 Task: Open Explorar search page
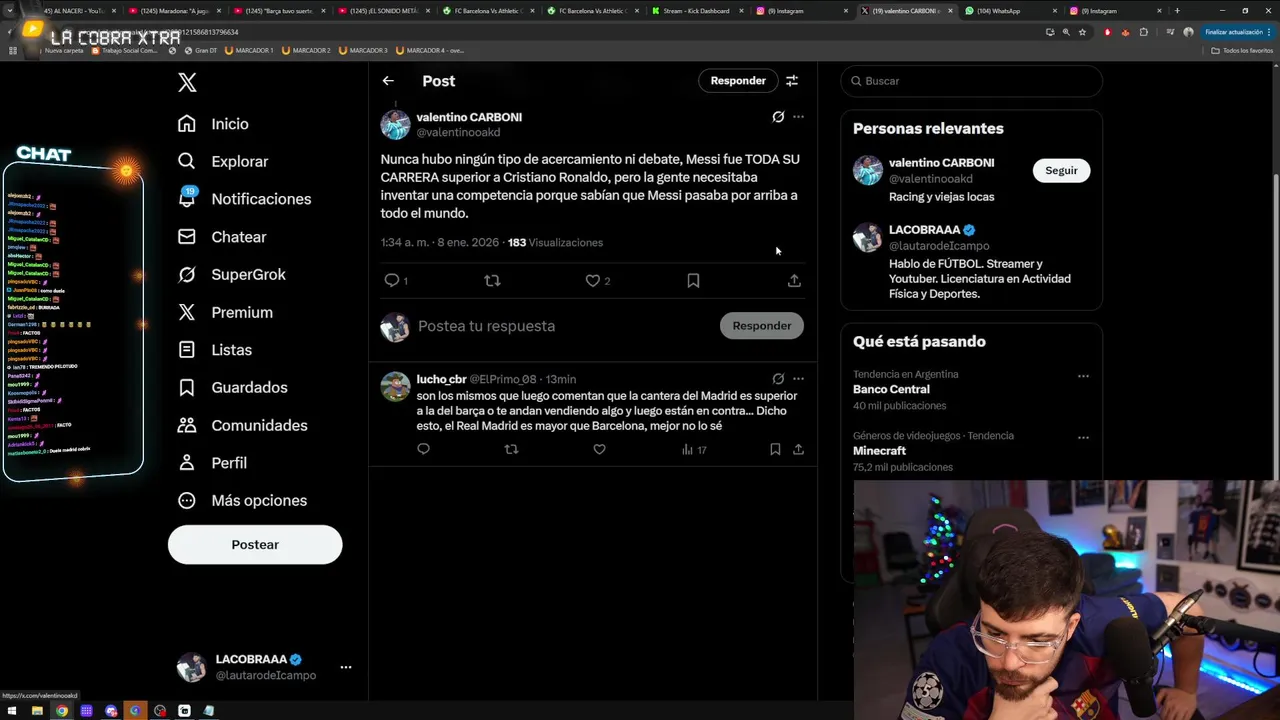pos(222,161)
